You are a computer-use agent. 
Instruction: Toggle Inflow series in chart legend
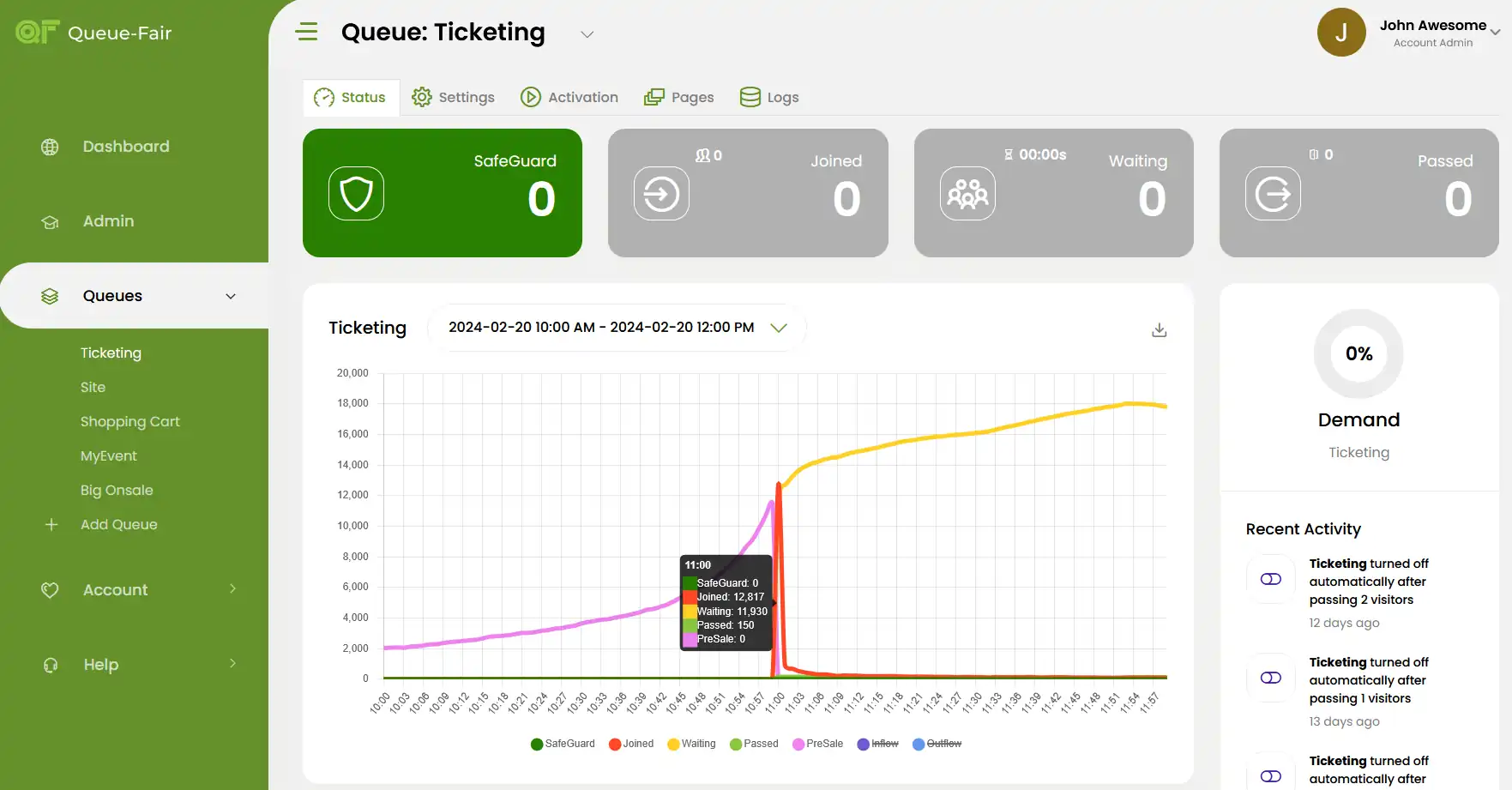coord(878,744)
